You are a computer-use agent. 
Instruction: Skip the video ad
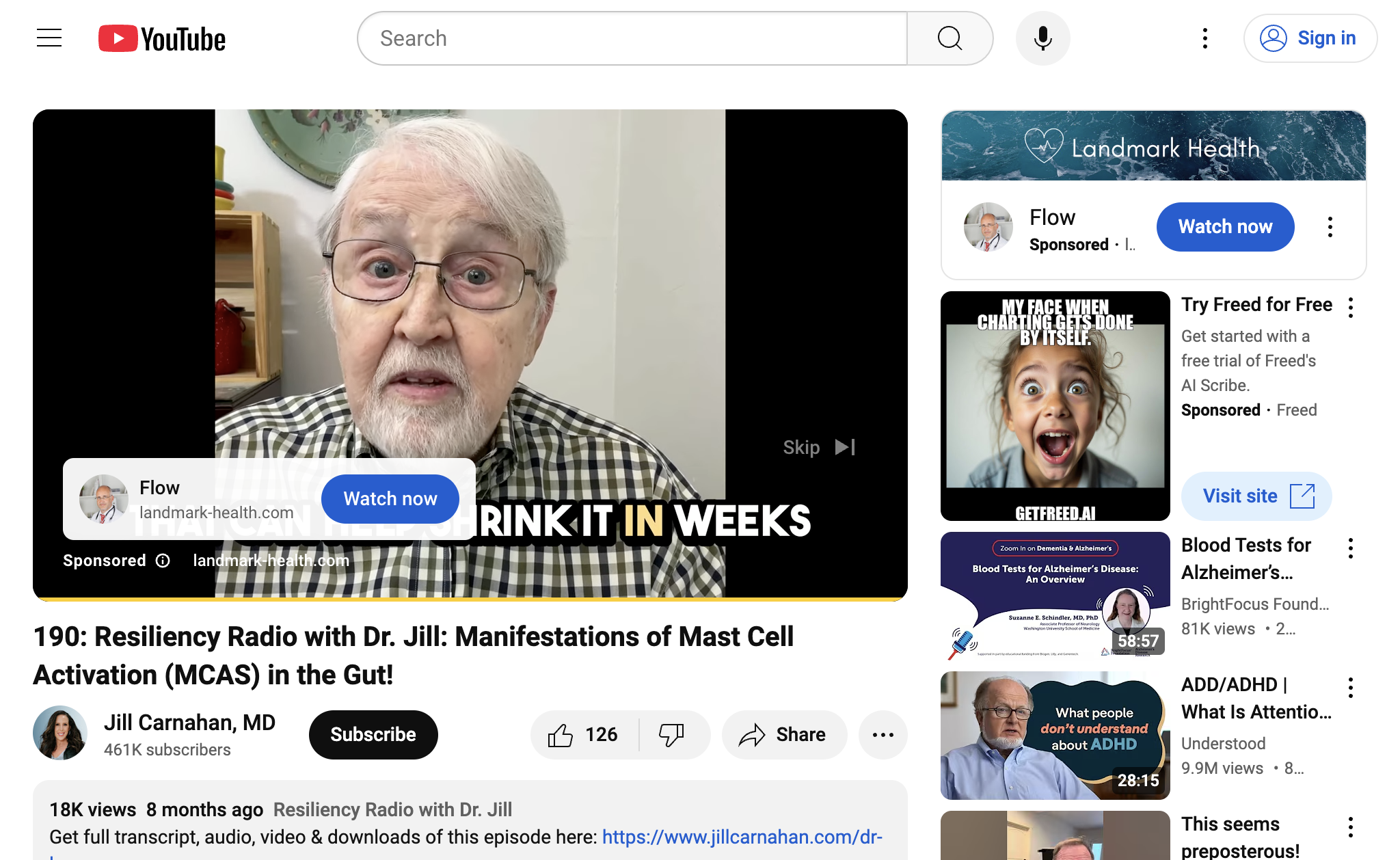coord(819,447)
